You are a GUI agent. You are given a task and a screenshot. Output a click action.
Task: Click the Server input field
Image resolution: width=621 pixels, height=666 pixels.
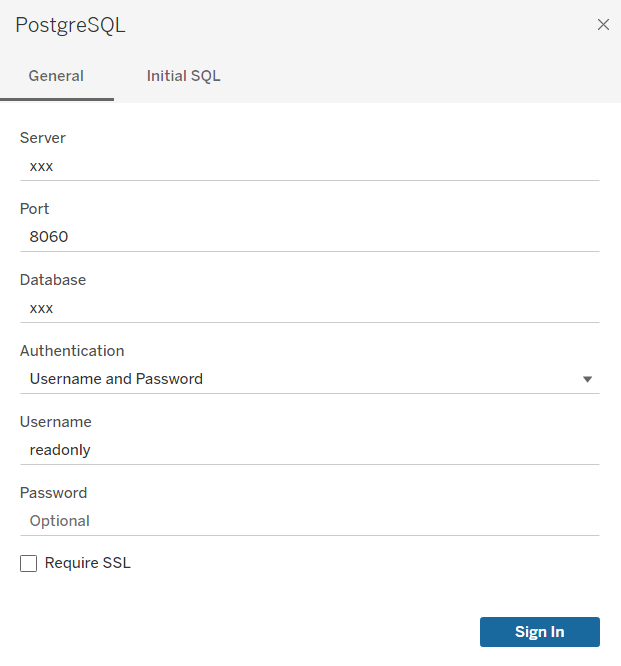(309, 167)
